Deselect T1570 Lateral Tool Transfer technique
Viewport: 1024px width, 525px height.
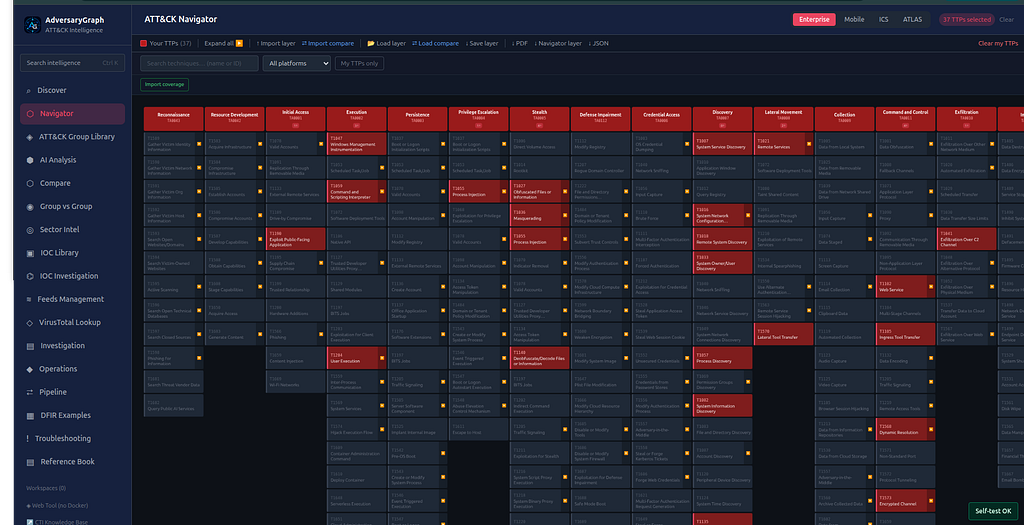(x=784, y=334)
